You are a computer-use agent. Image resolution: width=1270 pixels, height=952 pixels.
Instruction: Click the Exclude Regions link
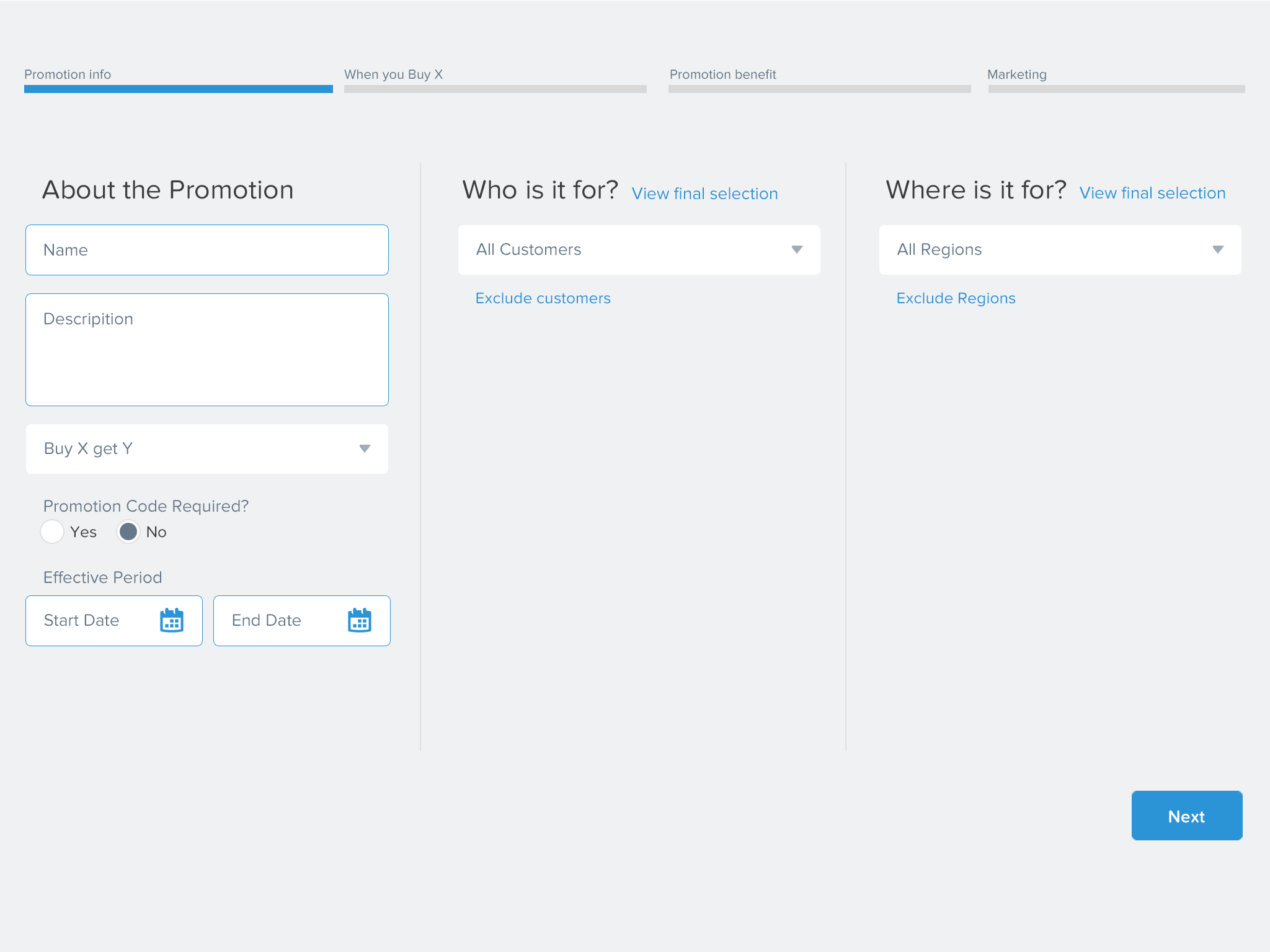point(956,298)
